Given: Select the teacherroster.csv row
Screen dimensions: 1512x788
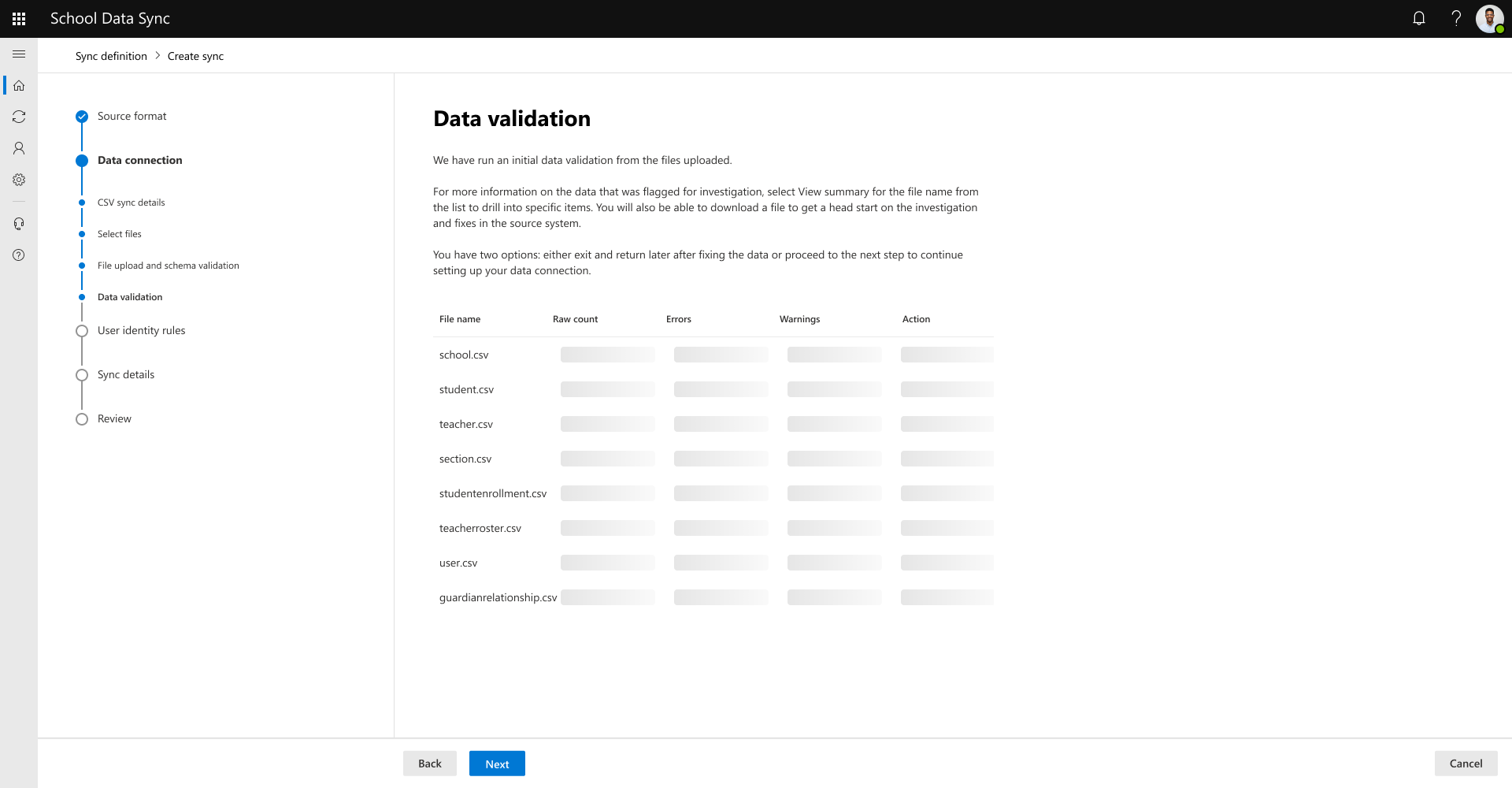Looking at the screenshot, I should point(713,528).
